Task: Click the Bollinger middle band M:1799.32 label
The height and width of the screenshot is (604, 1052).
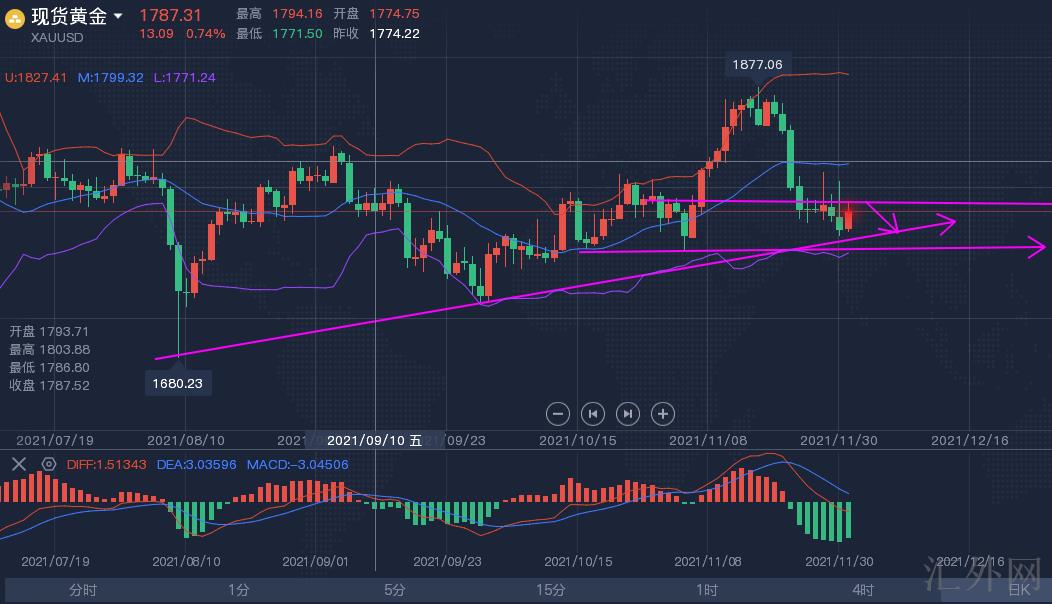Action: click(x=110, y=77)
